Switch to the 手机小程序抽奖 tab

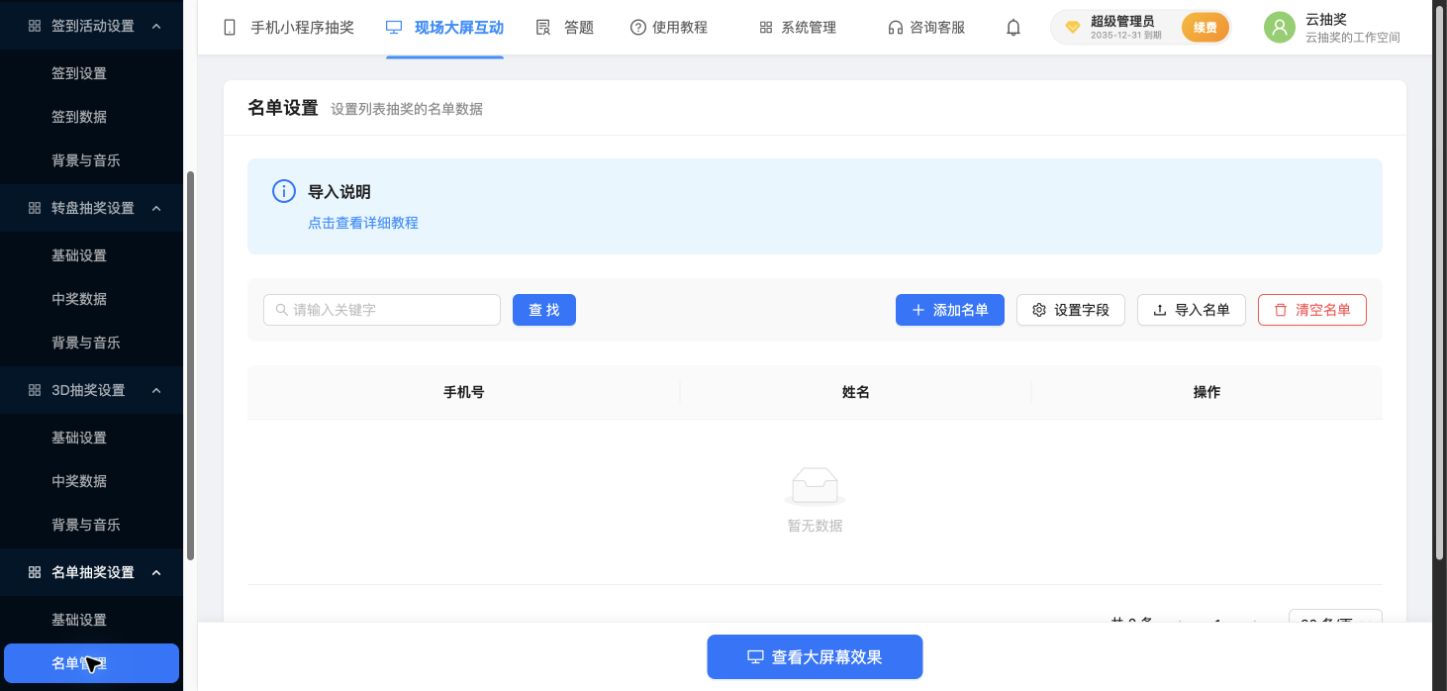click(x=289, y=28)
